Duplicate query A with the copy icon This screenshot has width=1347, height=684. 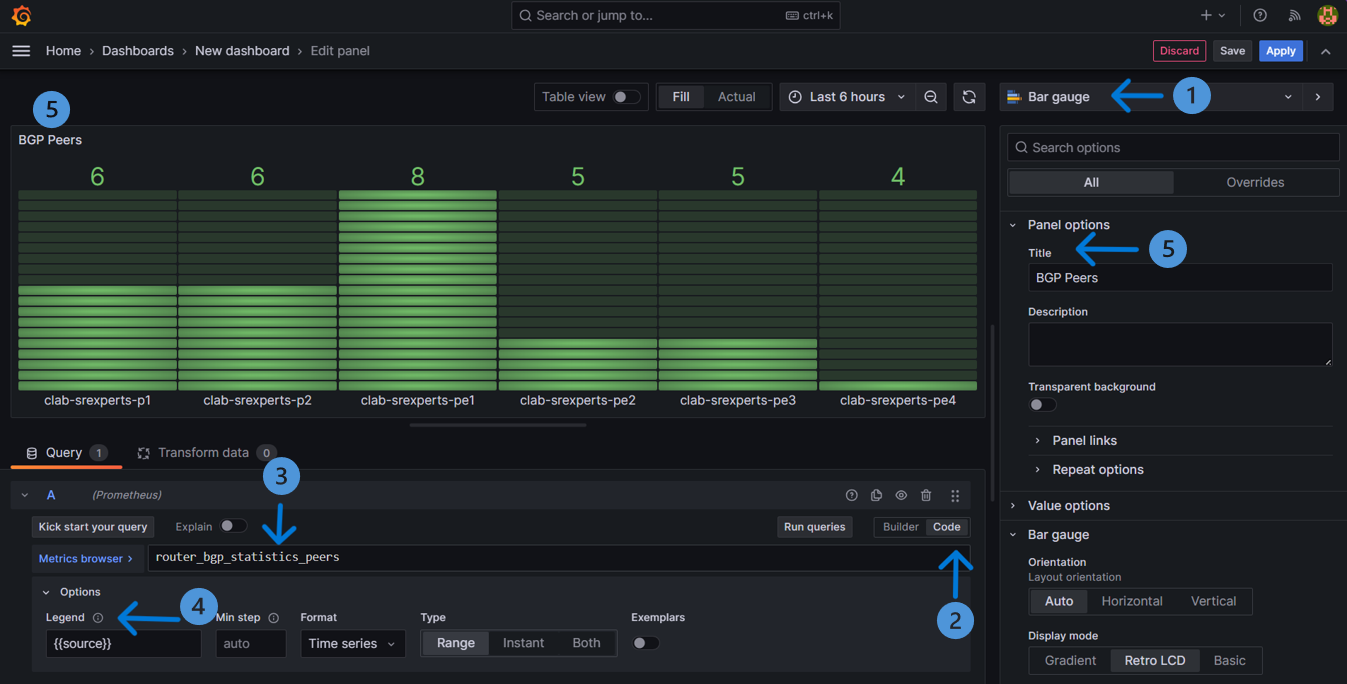(876, 494)
